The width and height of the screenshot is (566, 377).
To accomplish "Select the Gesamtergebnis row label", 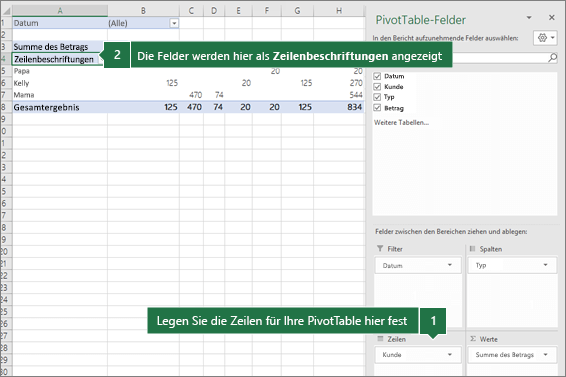I will coord(60,107).
